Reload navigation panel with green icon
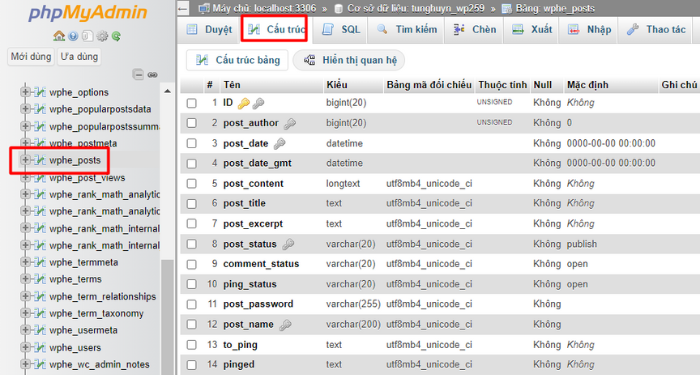The image size is (700, 375). click(116, 36)
